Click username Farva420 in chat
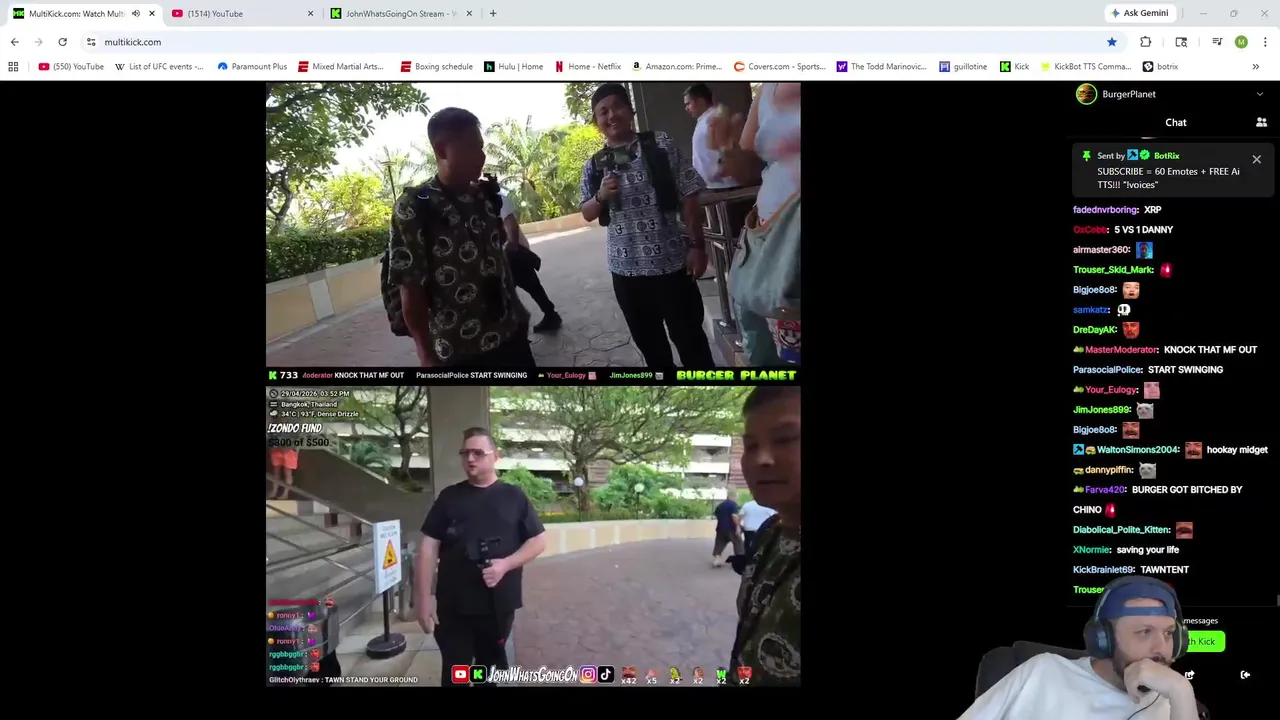Viewport: 1280px width, 720px height. pos(1105,490)
